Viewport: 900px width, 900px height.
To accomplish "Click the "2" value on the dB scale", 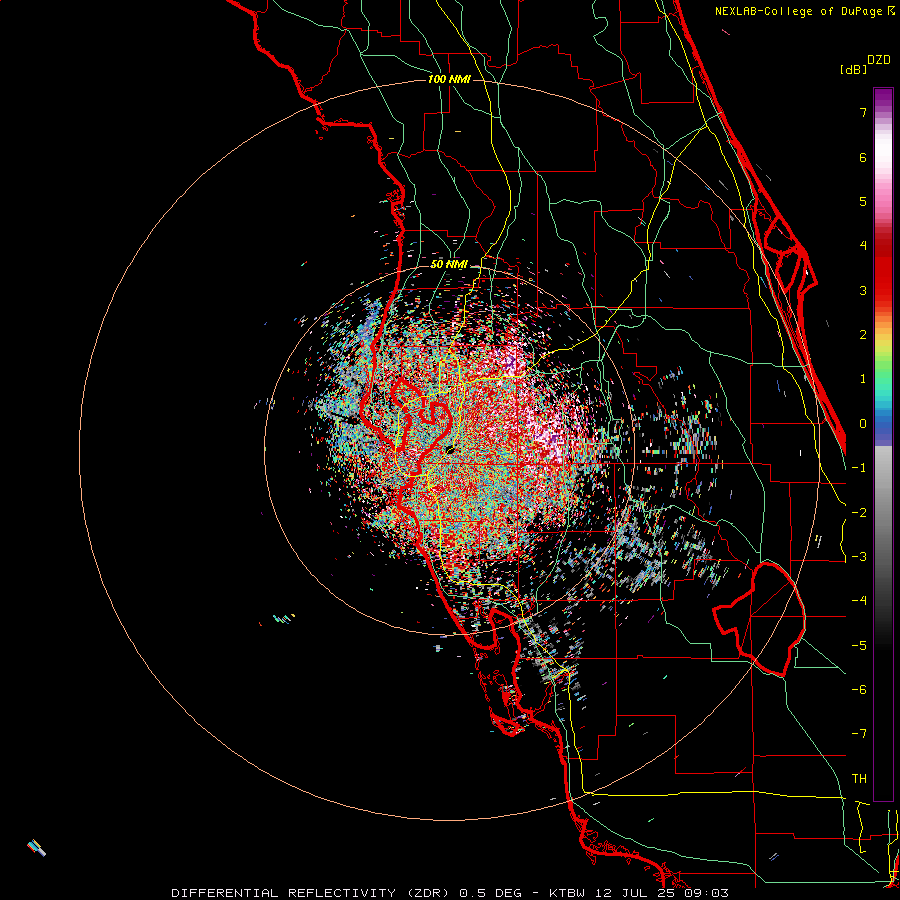I will click(863, 335).
